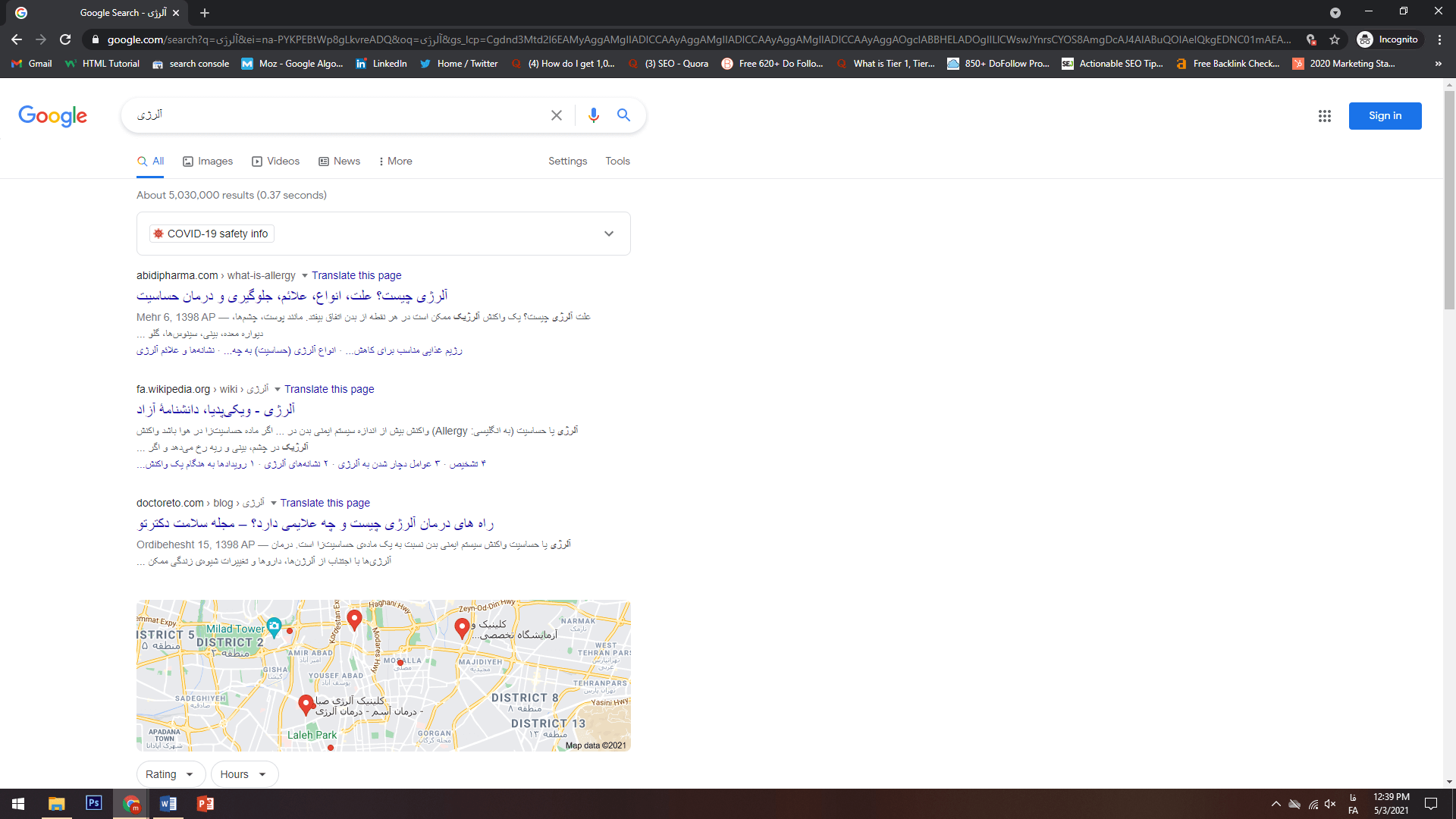Open File Explorer from the taskbar
This screenshot has height=819, width=1456.
tap(56, 804)
